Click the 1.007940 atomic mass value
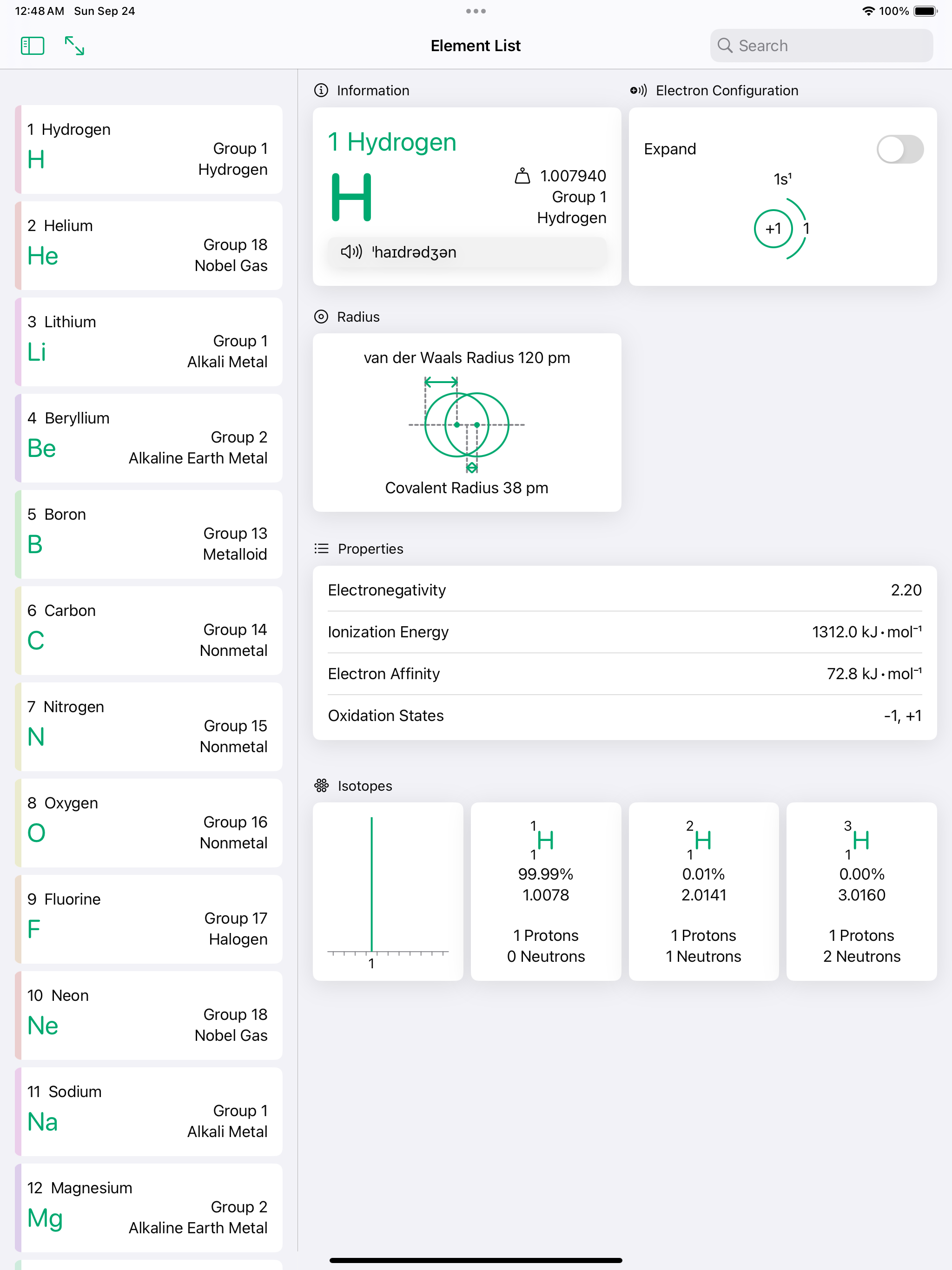The image size is (952, 1270). click(573, 176)
